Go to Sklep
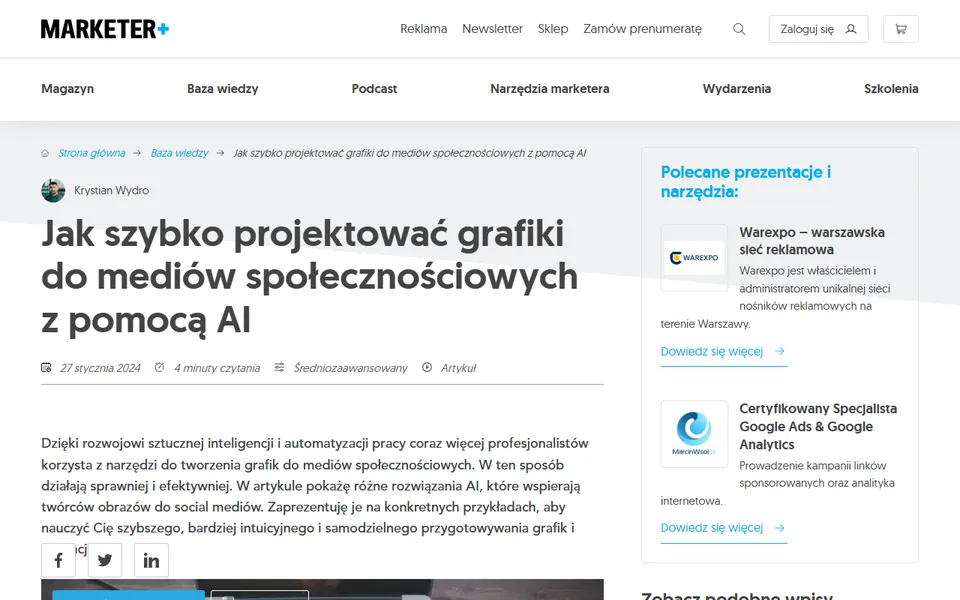This screenshot has height=600, width=960. click(553, 29)
